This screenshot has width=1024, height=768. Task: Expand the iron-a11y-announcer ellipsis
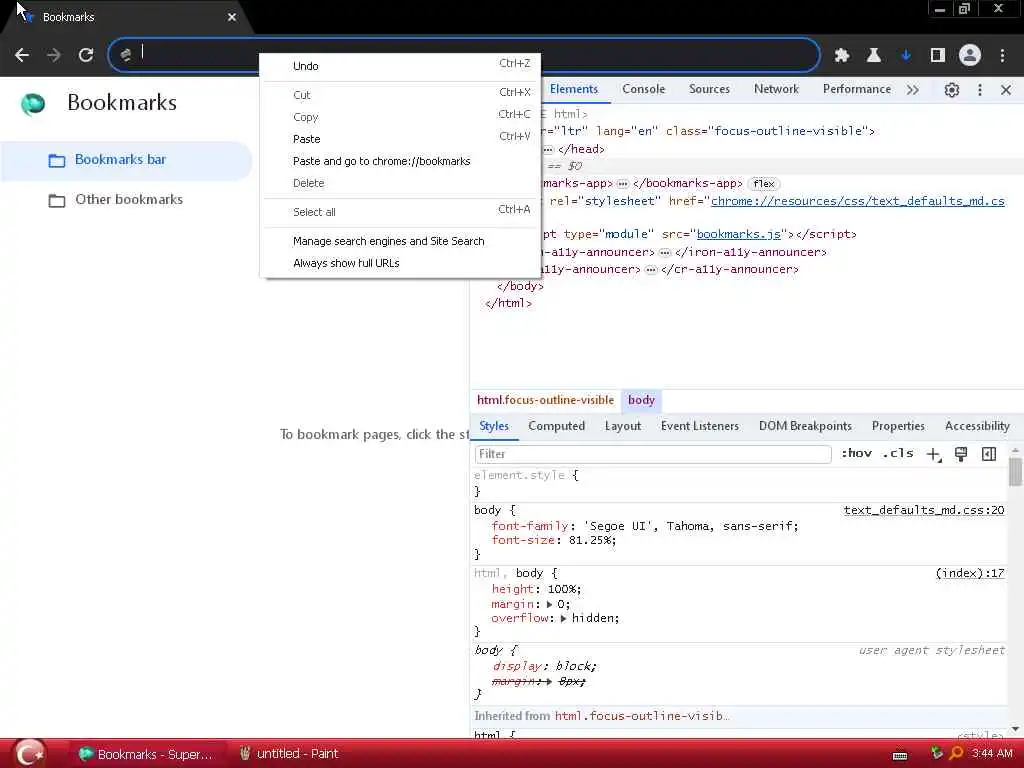tap(665, 253)
